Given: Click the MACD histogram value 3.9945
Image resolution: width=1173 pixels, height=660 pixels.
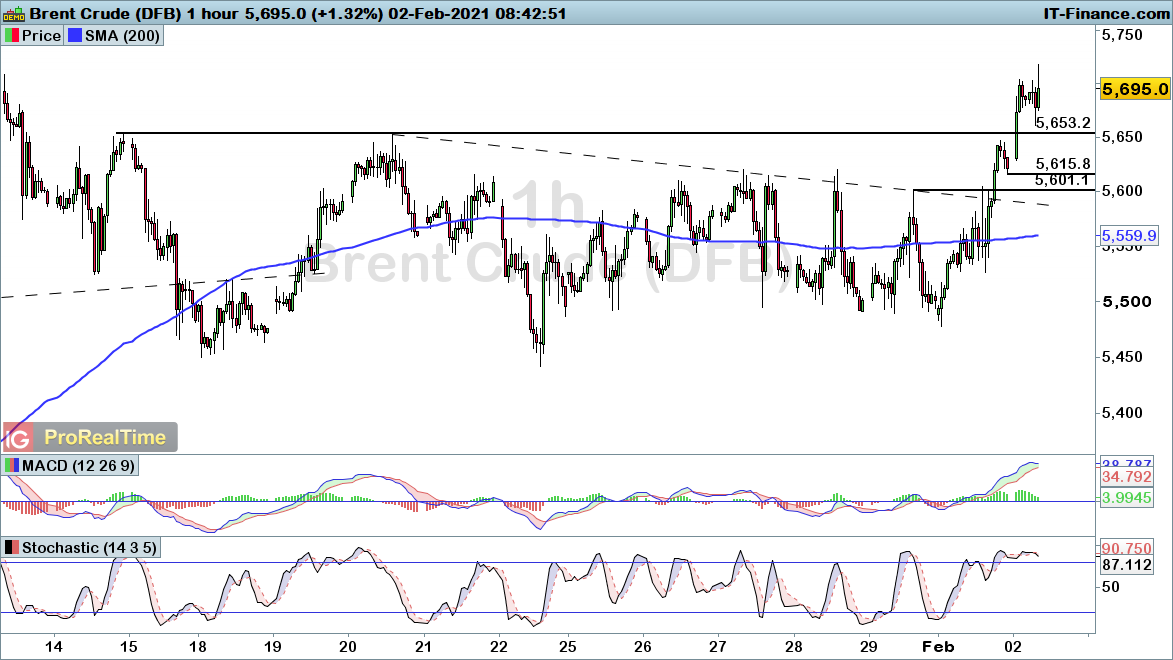Looking at the screenshot, I should click(x=1127, y=498).
